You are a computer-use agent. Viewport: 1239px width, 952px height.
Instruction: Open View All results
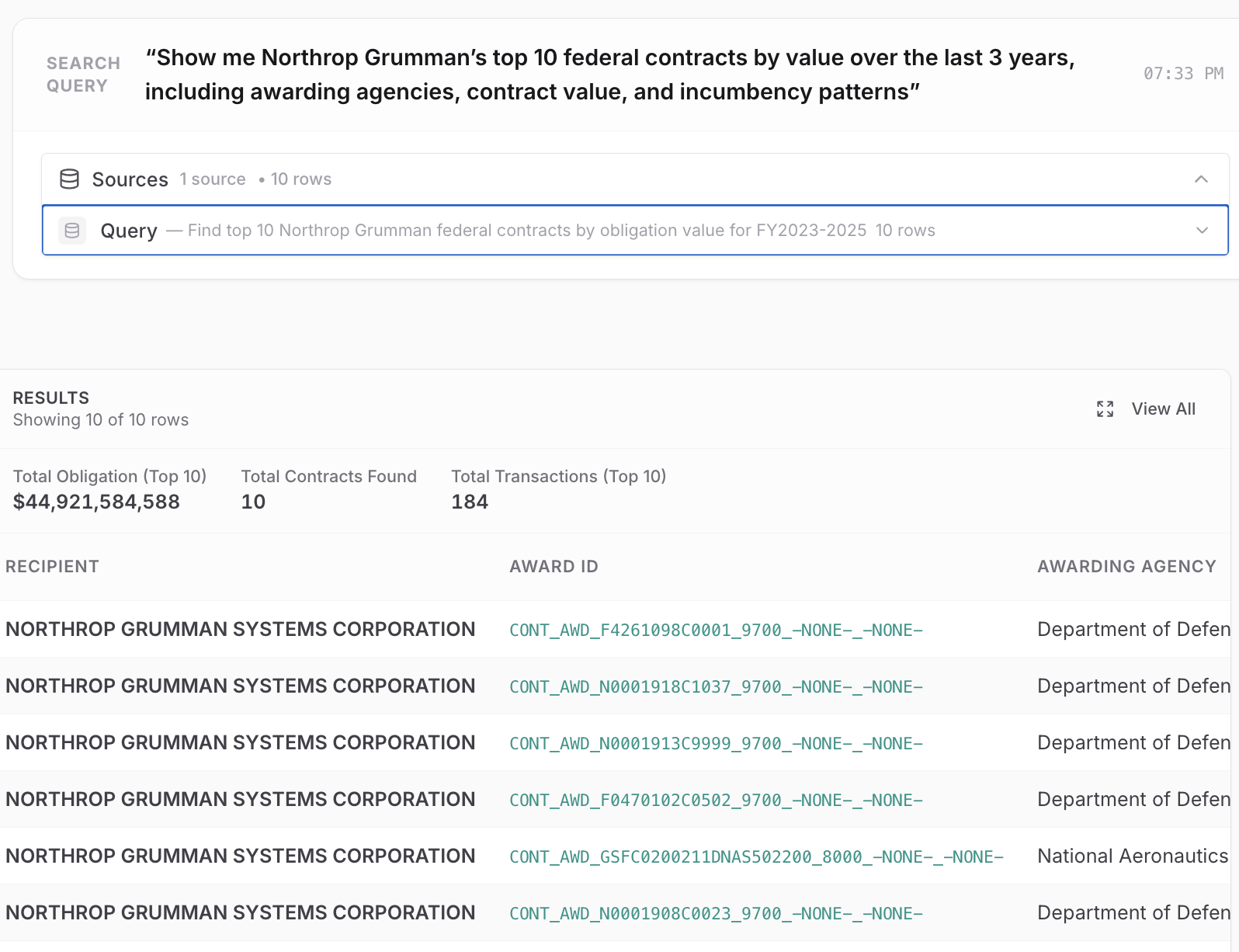[1163, 409]
